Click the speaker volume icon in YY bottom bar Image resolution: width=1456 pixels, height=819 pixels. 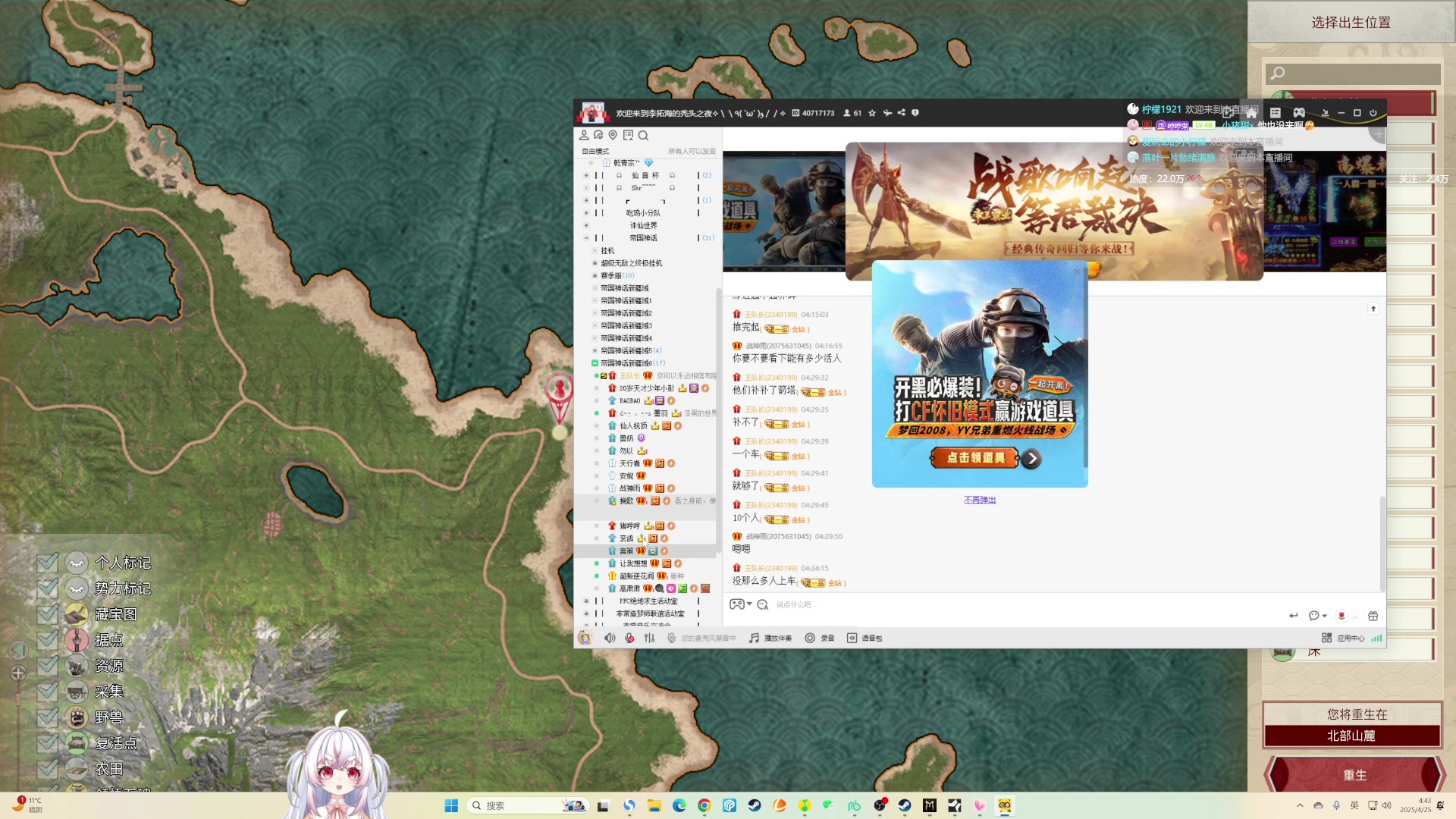(610, 638)
